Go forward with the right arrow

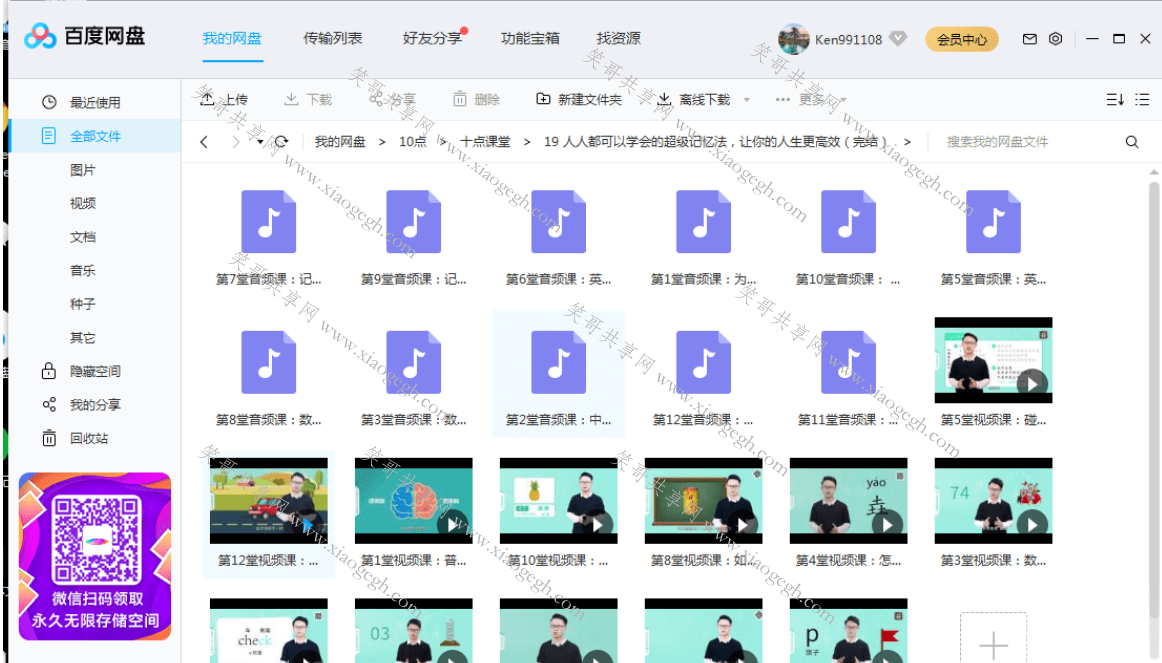236,141
